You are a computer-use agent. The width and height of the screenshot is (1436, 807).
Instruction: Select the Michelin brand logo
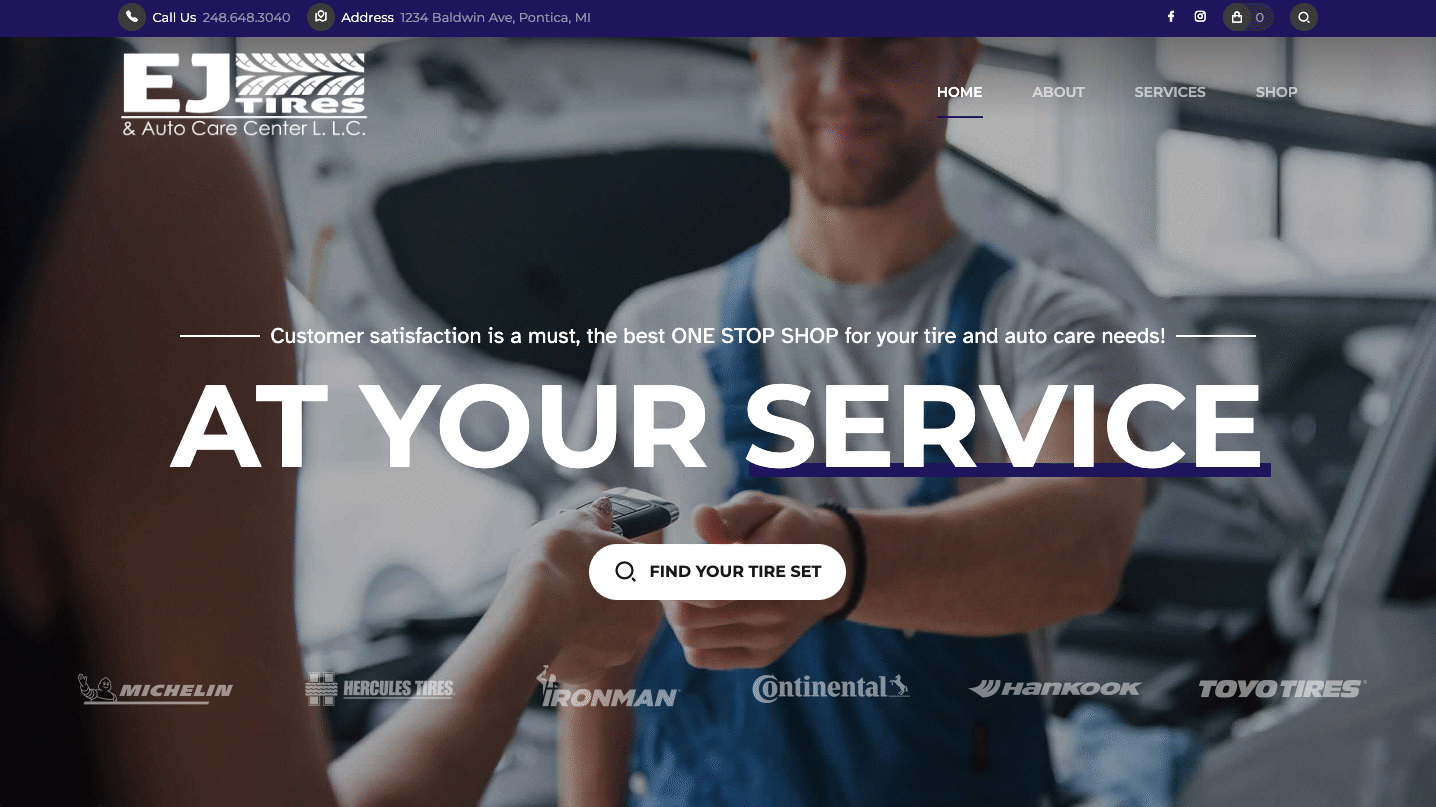point(155,688)
